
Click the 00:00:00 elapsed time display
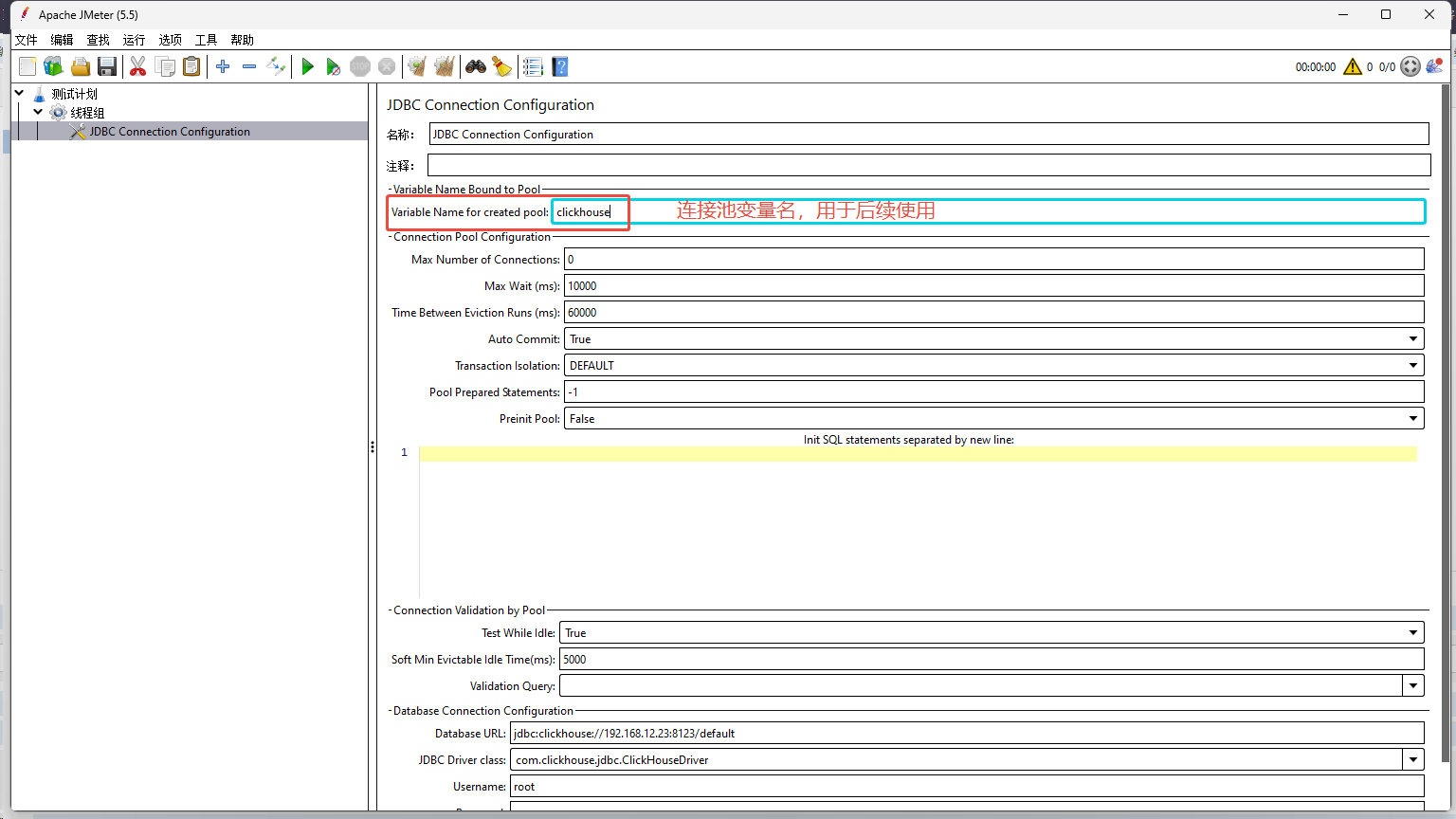(x=1316, y=67)
